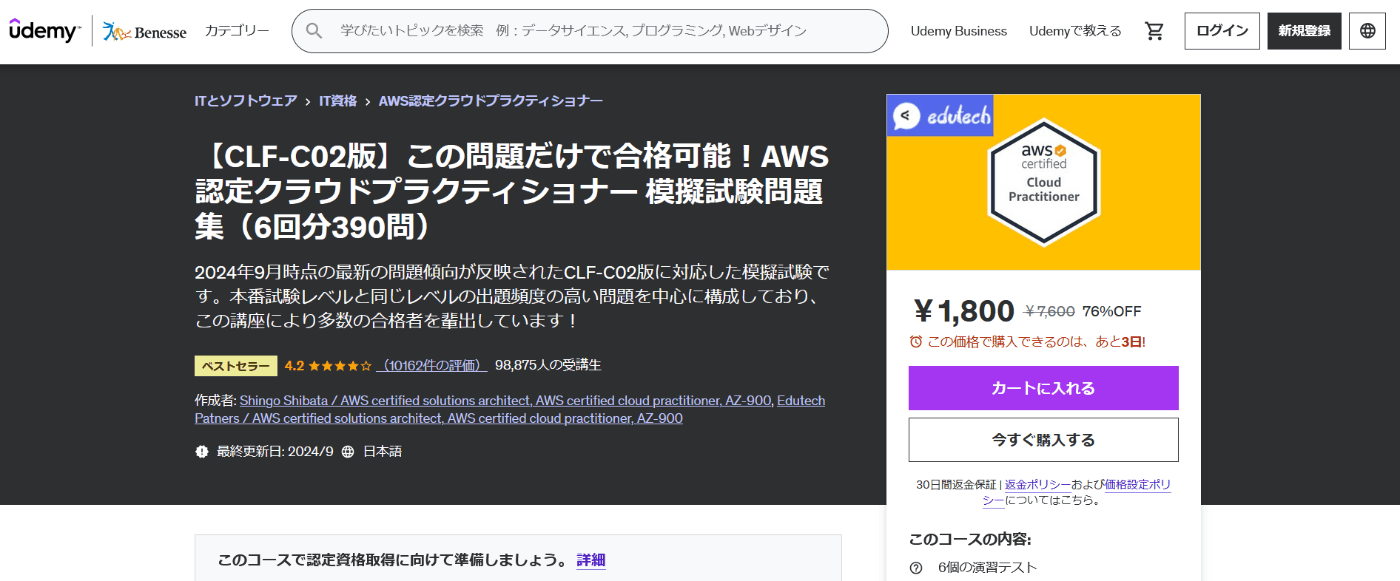This screenshot has width=1400, height=581.
Task: Click the course title heading
Action: (512, 191)
